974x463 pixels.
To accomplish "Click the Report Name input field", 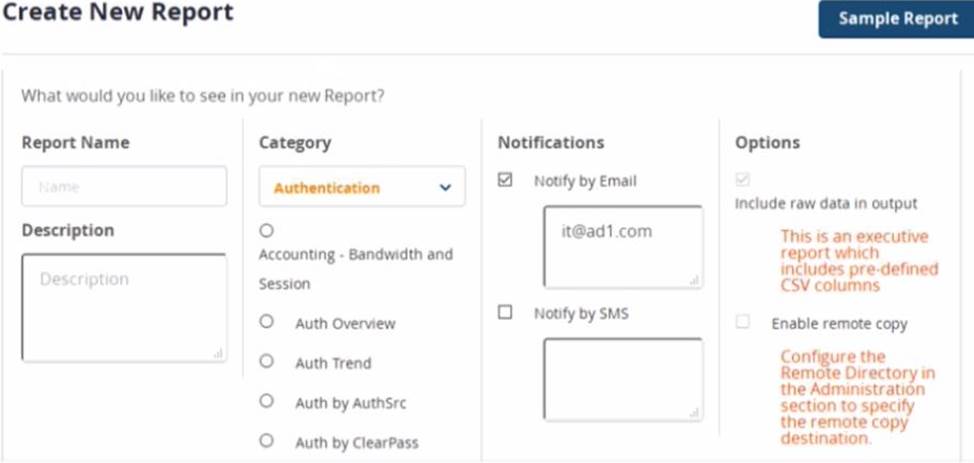I will pos(124,186).
